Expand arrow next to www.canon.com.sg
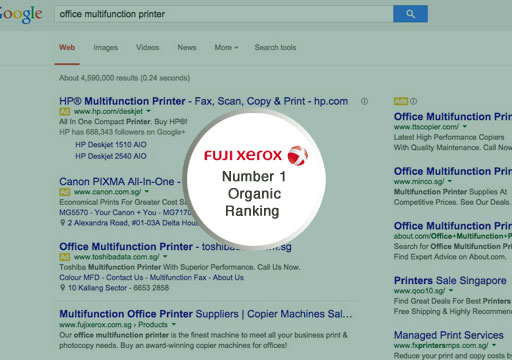Image resolution: width=512 pixels, height=360 pixels. [147, 192]
